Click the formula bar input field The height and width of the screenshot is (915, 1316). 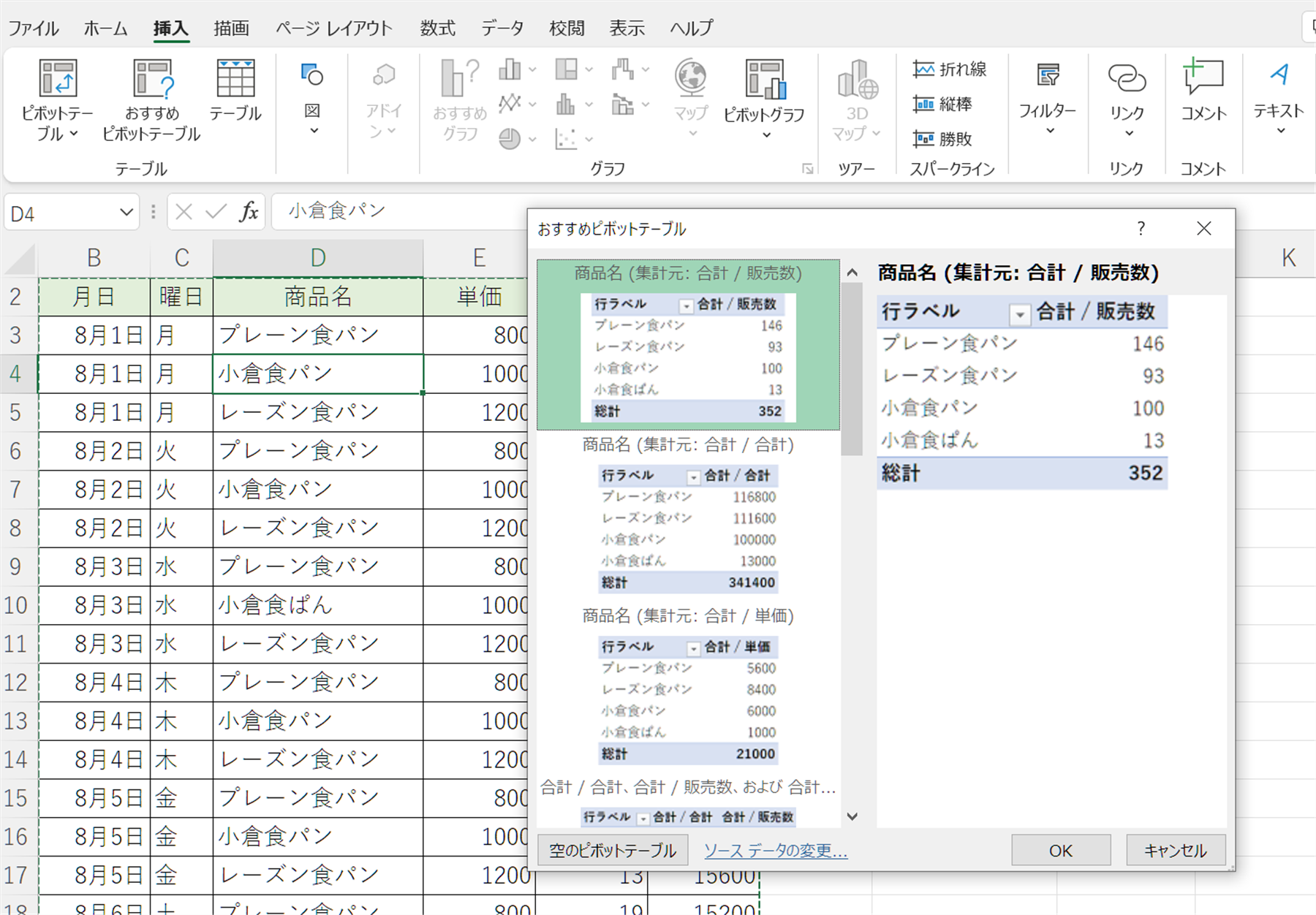[x=402, y=212]
